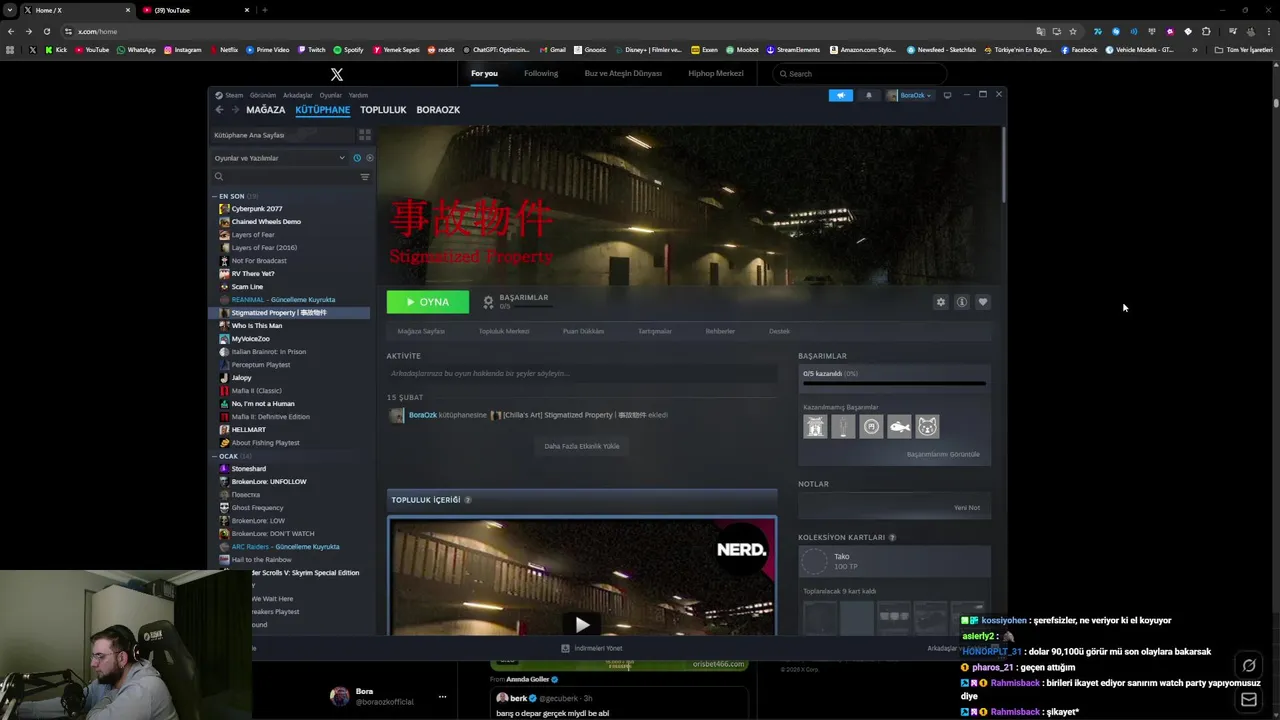Open the Steam menu
1280x720 pixels.
(x=229, y=95)
